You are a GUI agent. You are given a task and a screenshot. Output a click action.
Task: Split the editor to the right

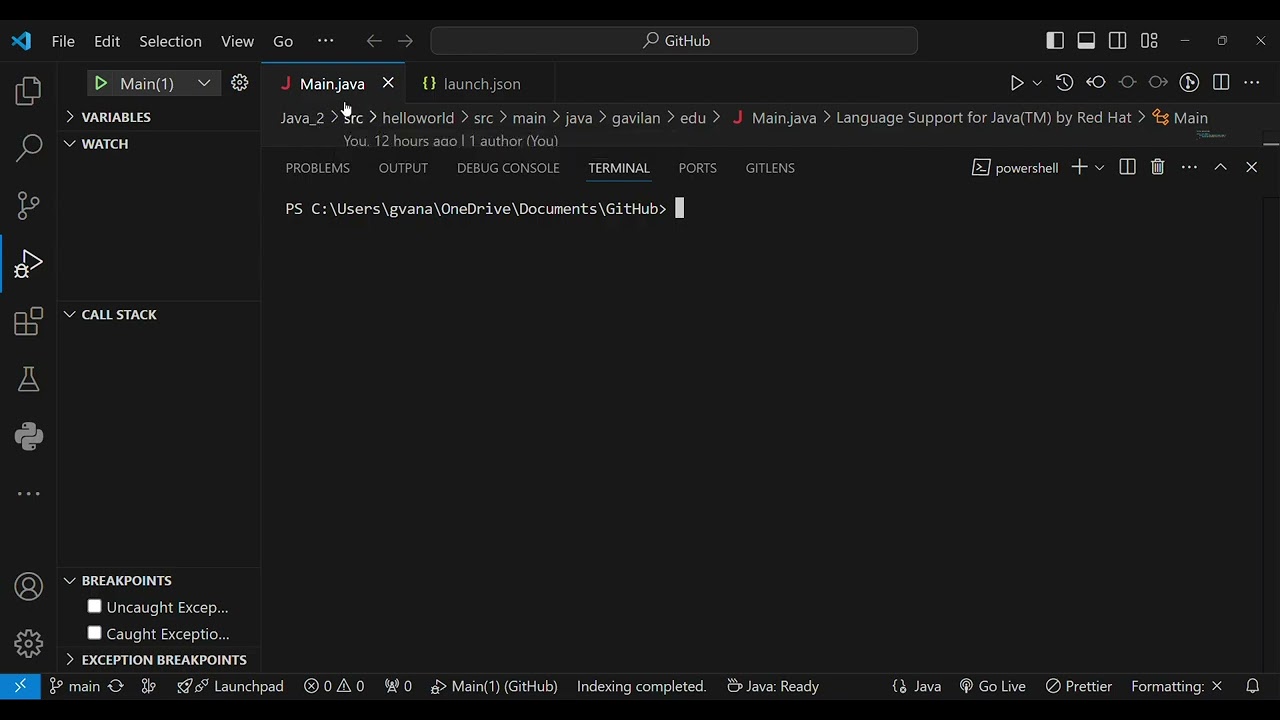[1221, 83]
